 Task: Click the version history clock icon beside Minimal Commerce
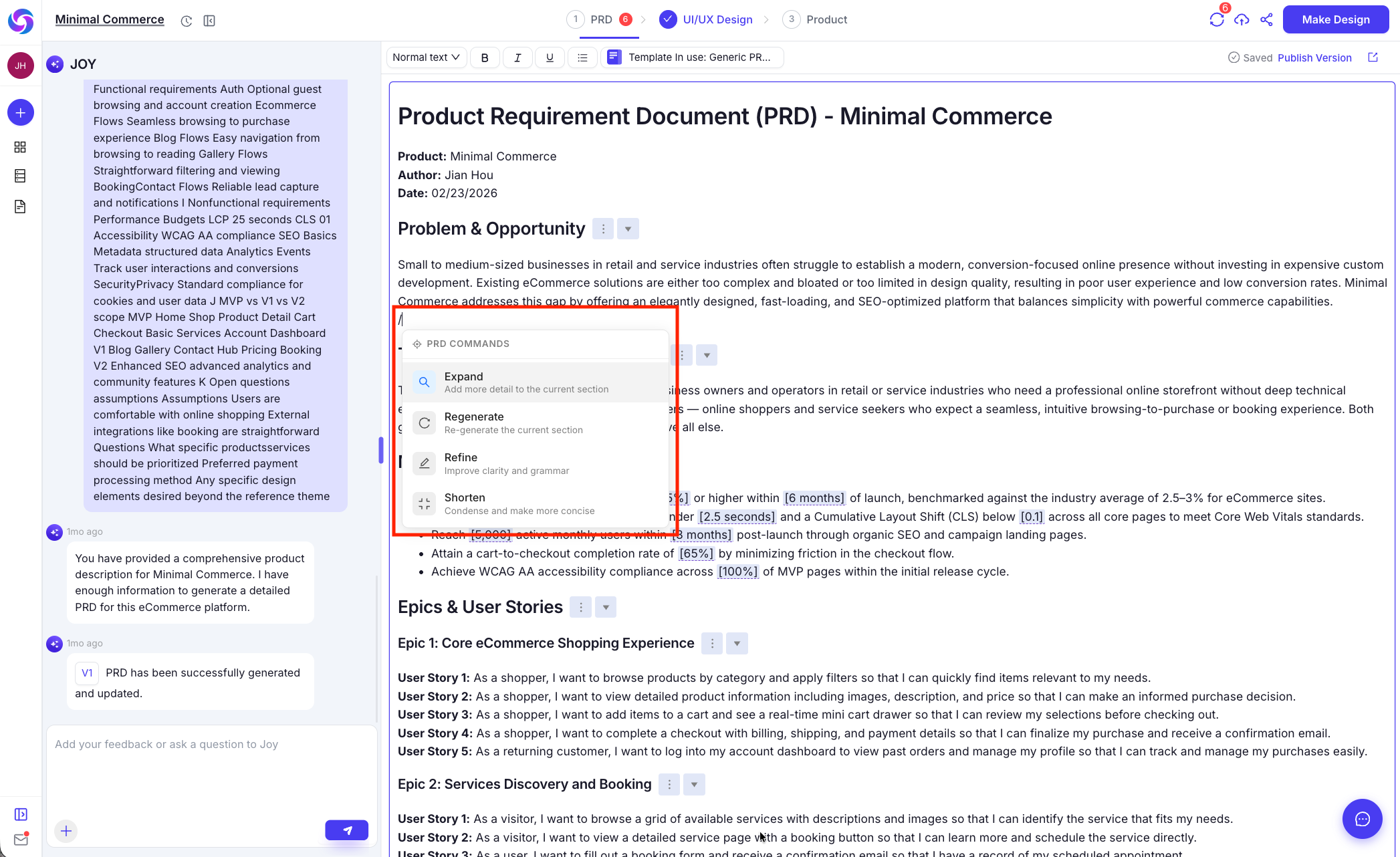[x=187, y=21]
